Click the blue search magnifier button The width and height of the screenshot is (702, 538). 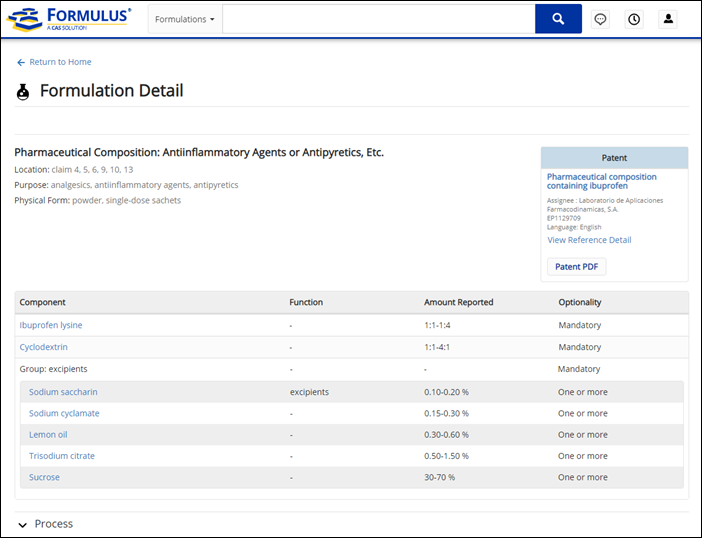(558, 19)
